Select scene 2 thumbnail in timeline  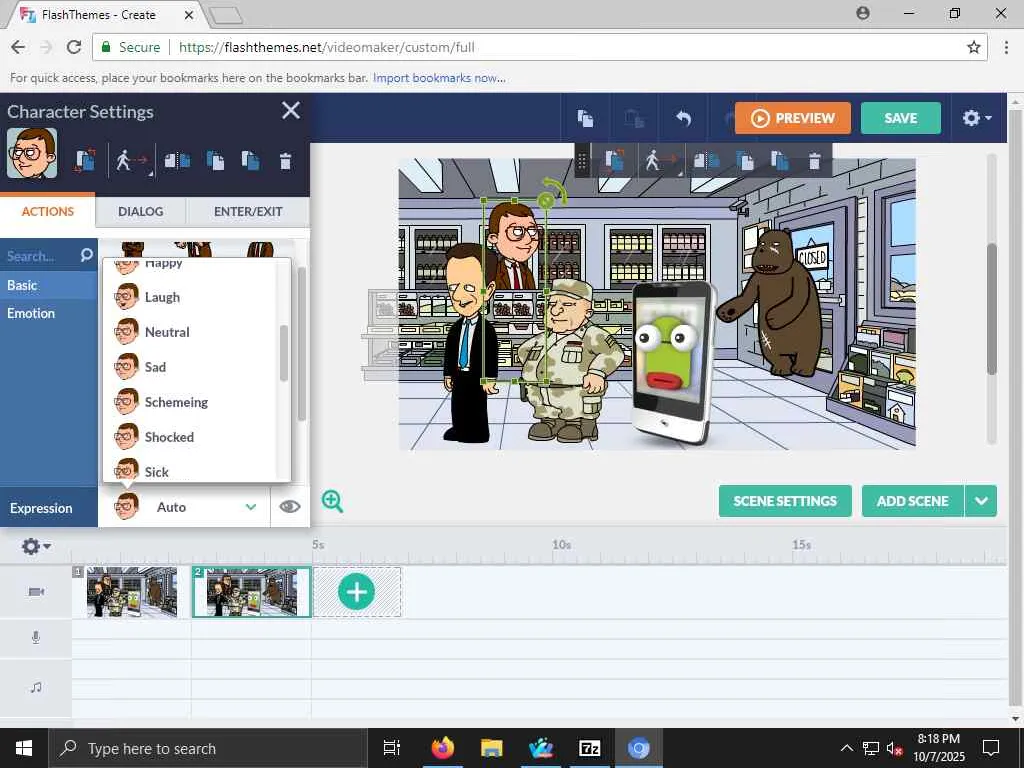coord(251,592)
